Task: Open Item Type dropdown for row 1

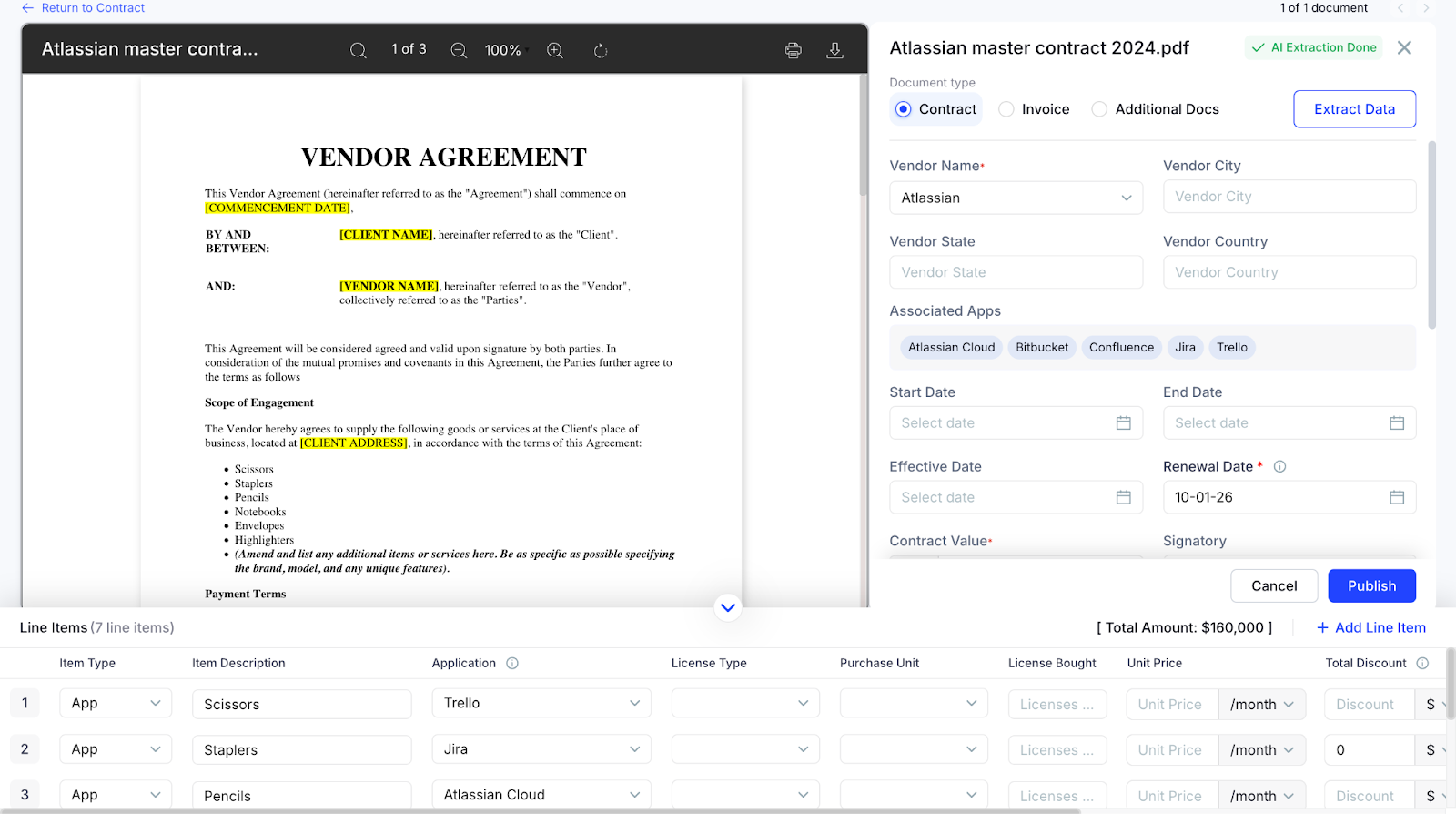Action: tap(116, 703)
